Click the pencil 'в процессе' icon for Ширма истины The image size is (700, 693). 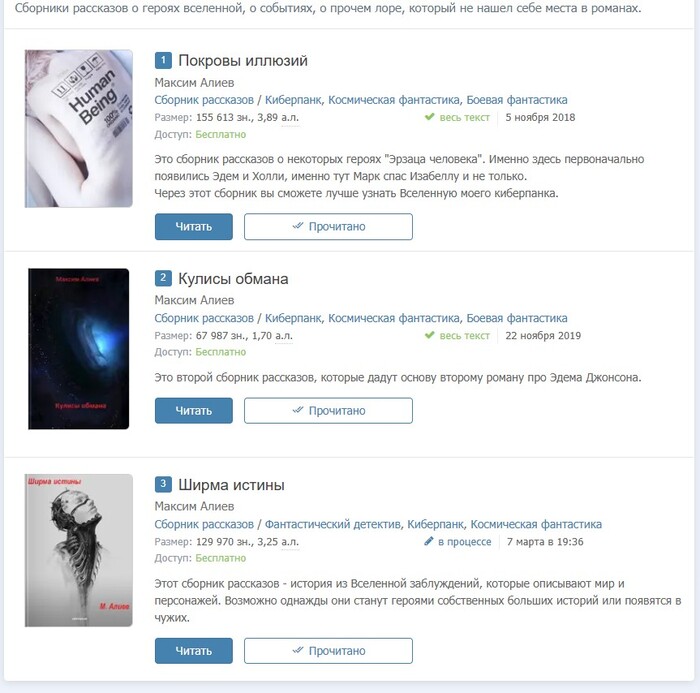pos(429,541)
